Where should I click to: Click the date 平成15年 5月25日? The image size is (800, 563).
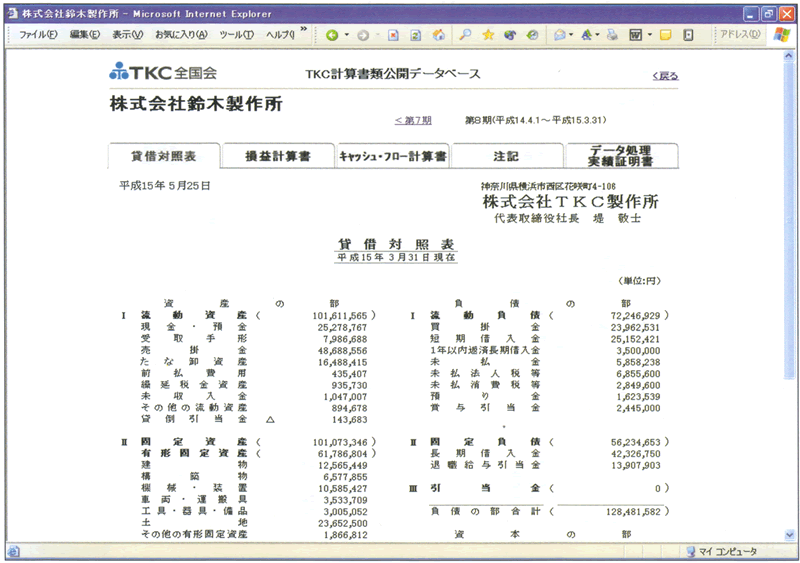[165, 186]
